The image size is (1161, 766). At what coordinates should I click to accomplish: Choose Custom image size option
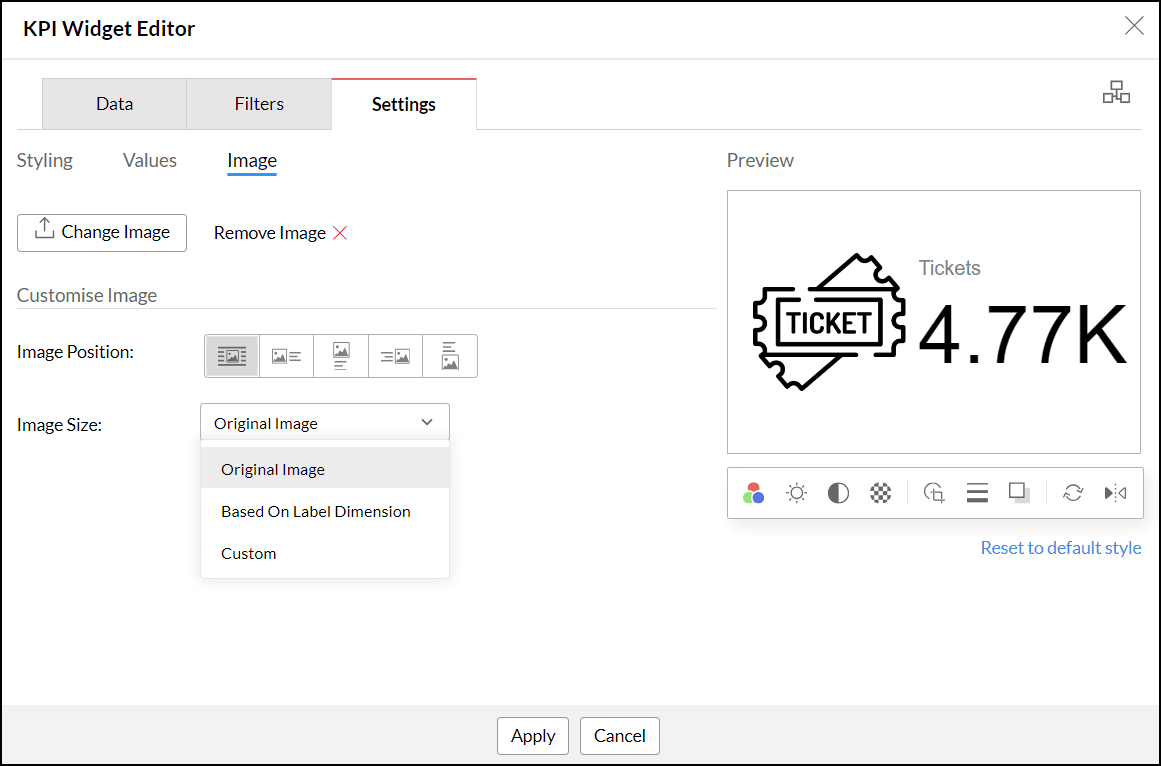point(249,553)
